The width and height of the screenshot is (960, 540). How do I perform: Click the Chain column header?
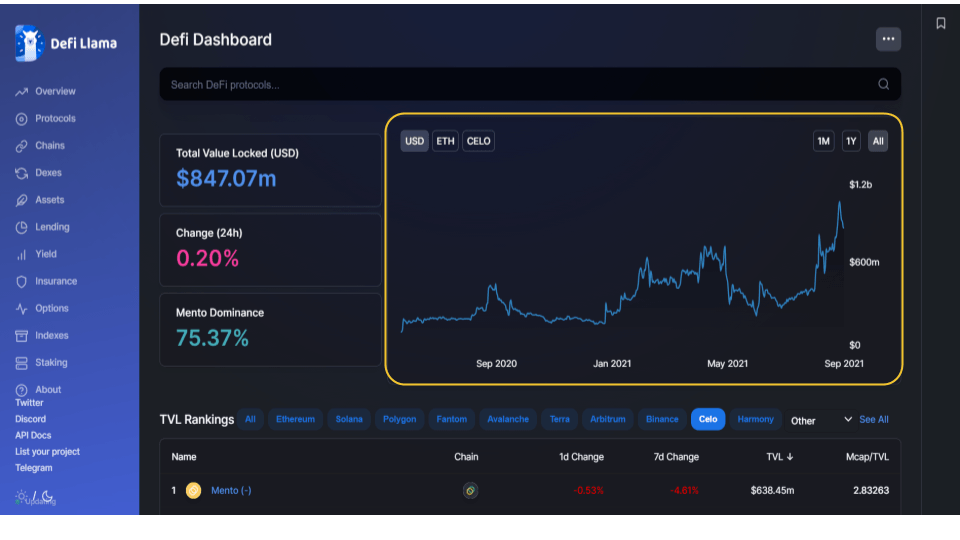466,457
